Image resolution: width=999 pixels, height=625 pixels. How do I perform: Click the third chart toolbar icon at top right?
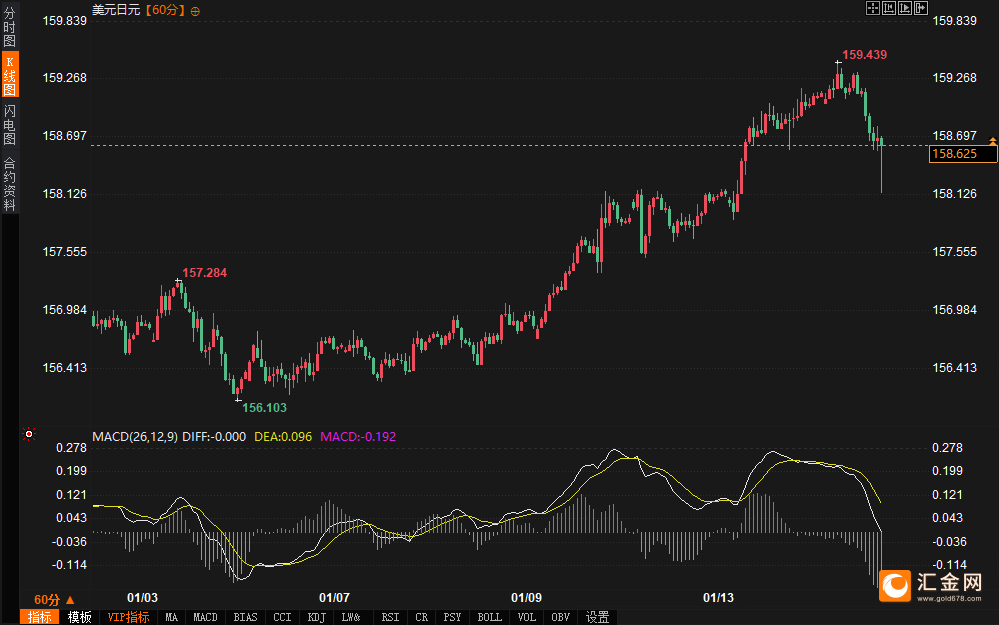pos(904,8)
